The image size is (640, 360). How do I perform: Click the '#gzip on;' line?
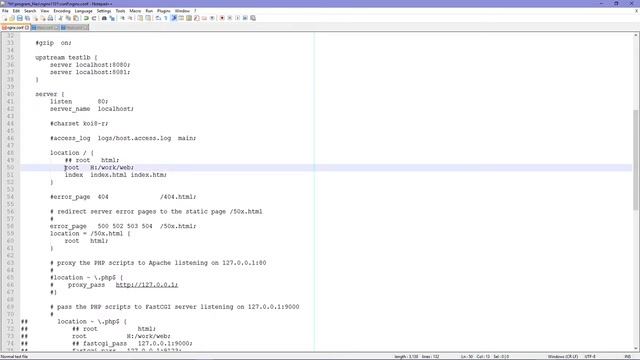tap(53, 43)
